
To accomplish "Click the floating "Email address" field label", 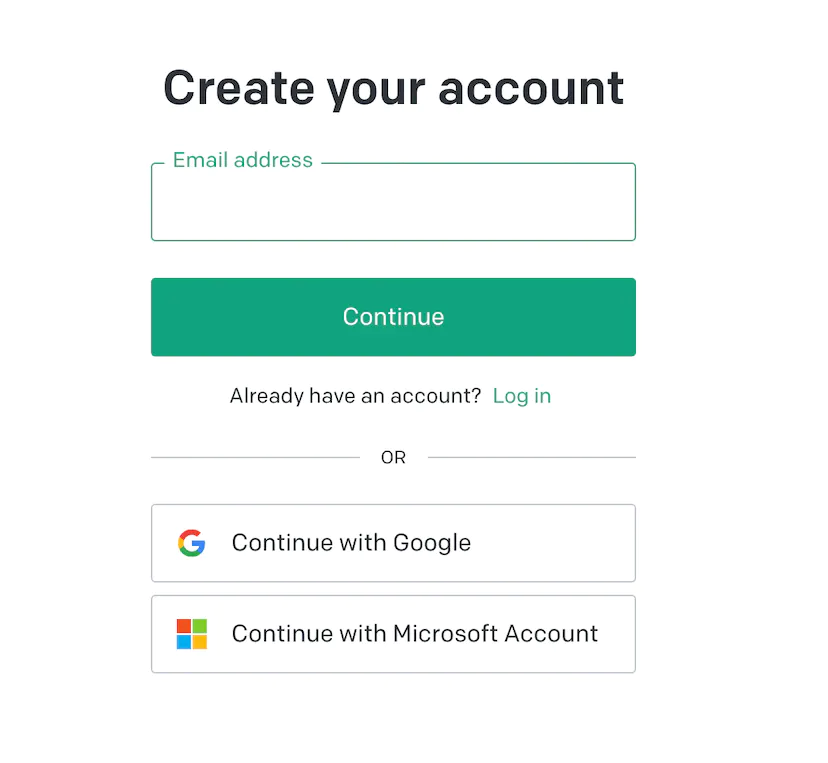I will (x=242, y=160).
